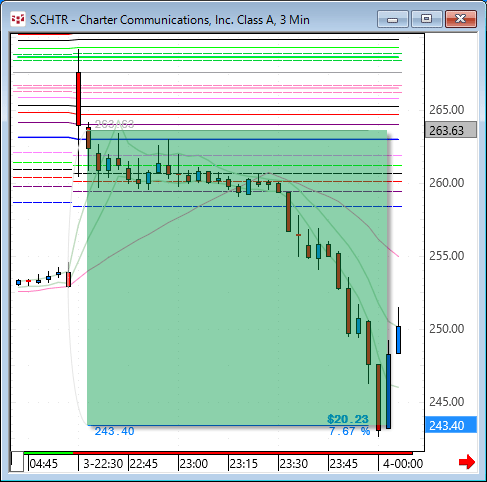
Task: Maximize the S.CHTR chart window
Action: point(426,19)
